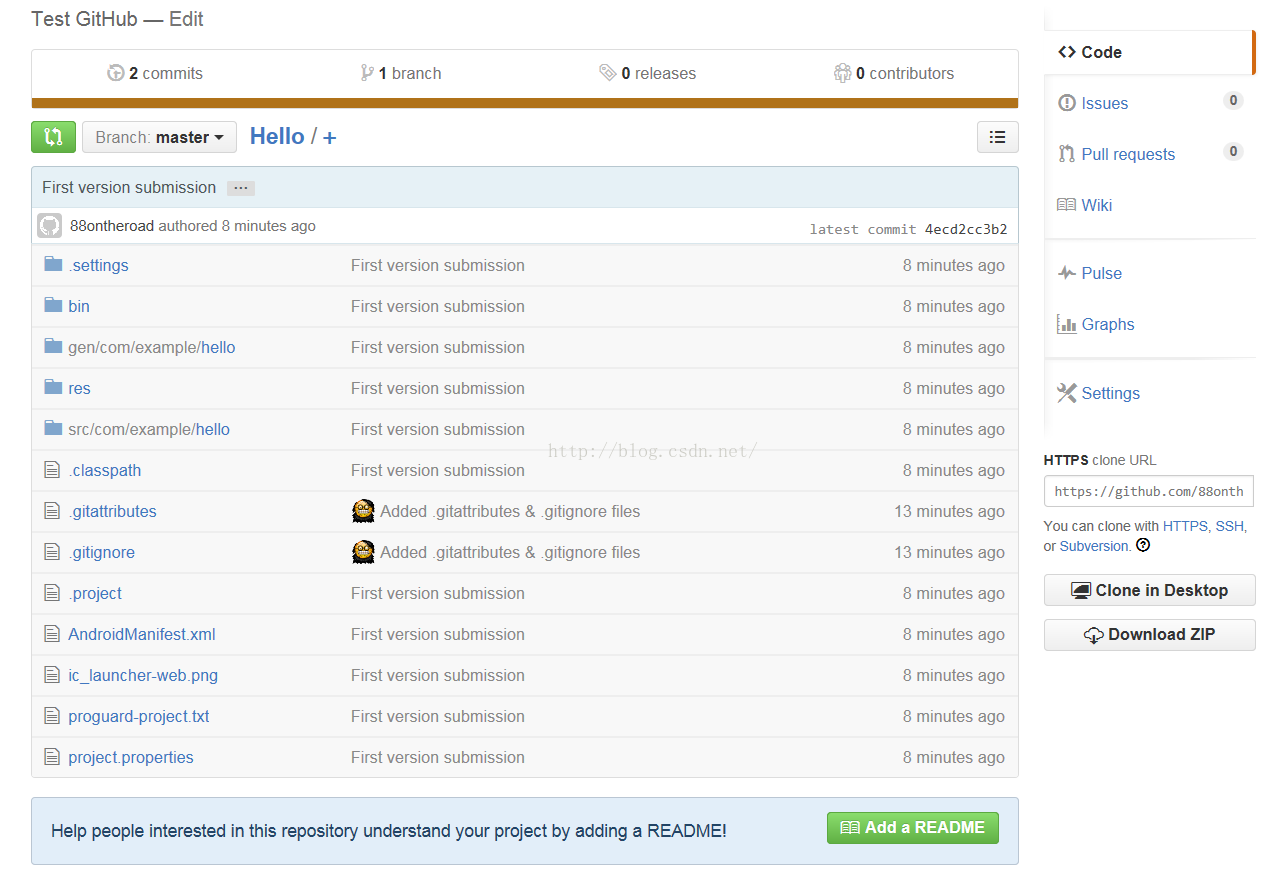Open AndroidManifest.xml file
The height and width of the screenshot is (880, 1286).
coord(142,634)
